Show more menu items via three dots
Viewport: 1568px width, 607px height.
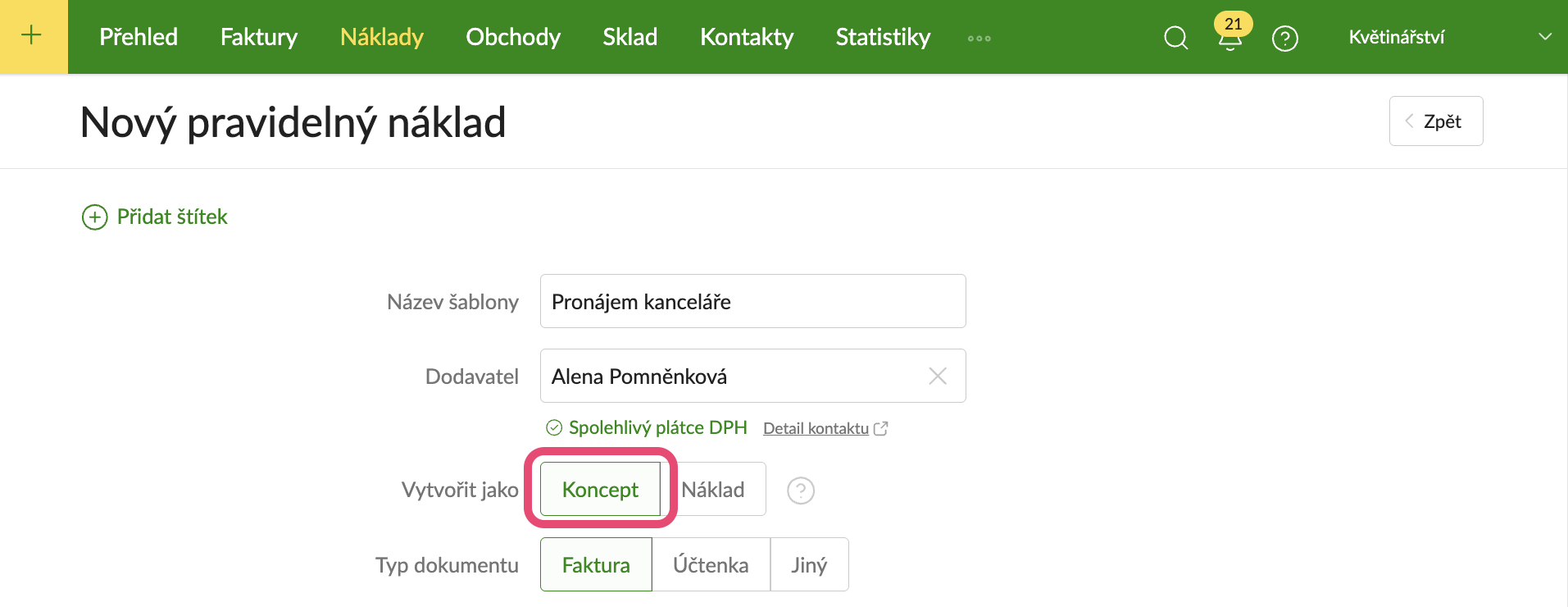click(979, 39)
